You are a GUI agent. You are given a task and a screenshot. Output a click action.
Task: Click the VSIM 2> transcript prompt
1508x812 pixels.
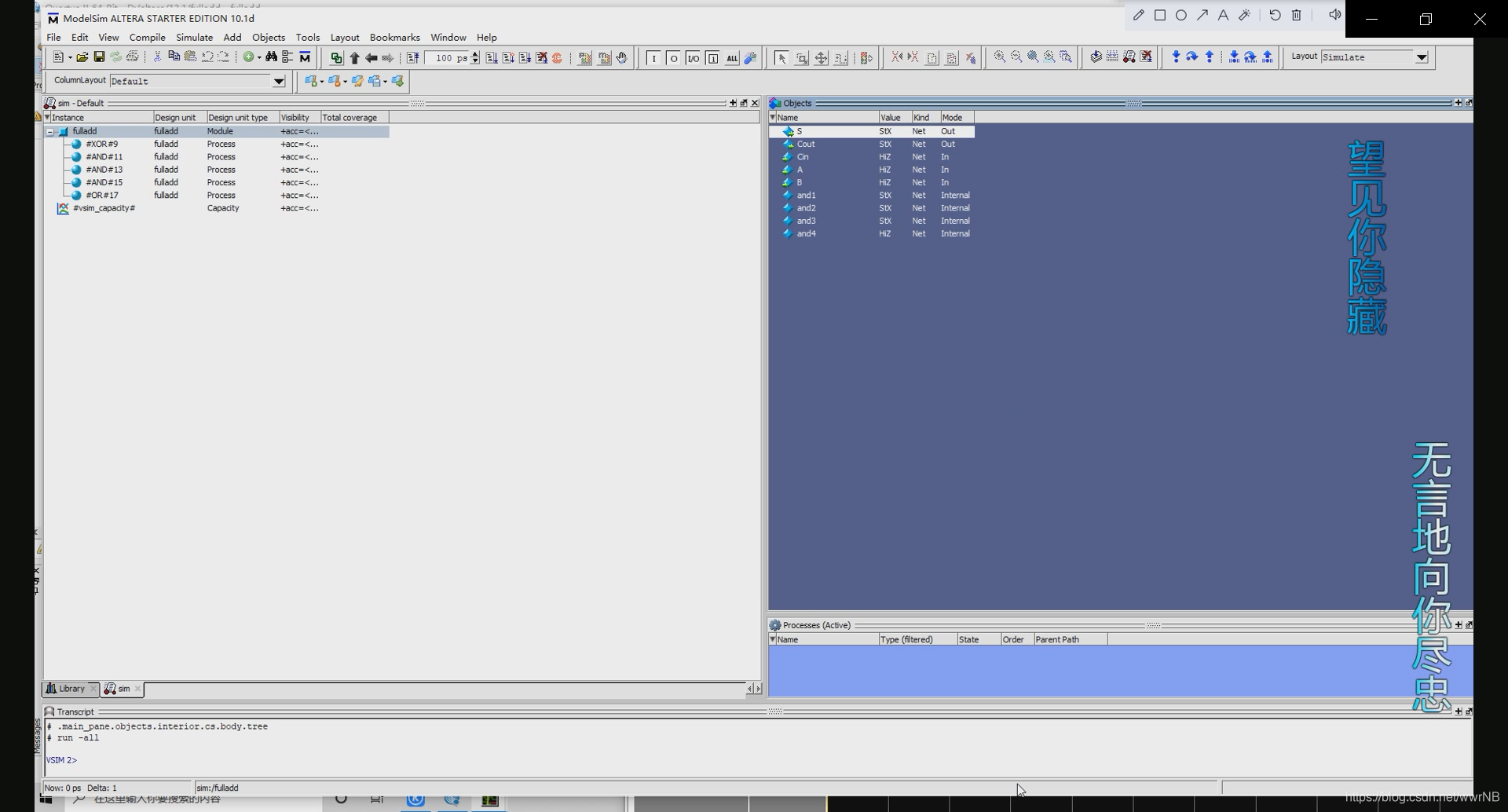[x=61, y=760]
